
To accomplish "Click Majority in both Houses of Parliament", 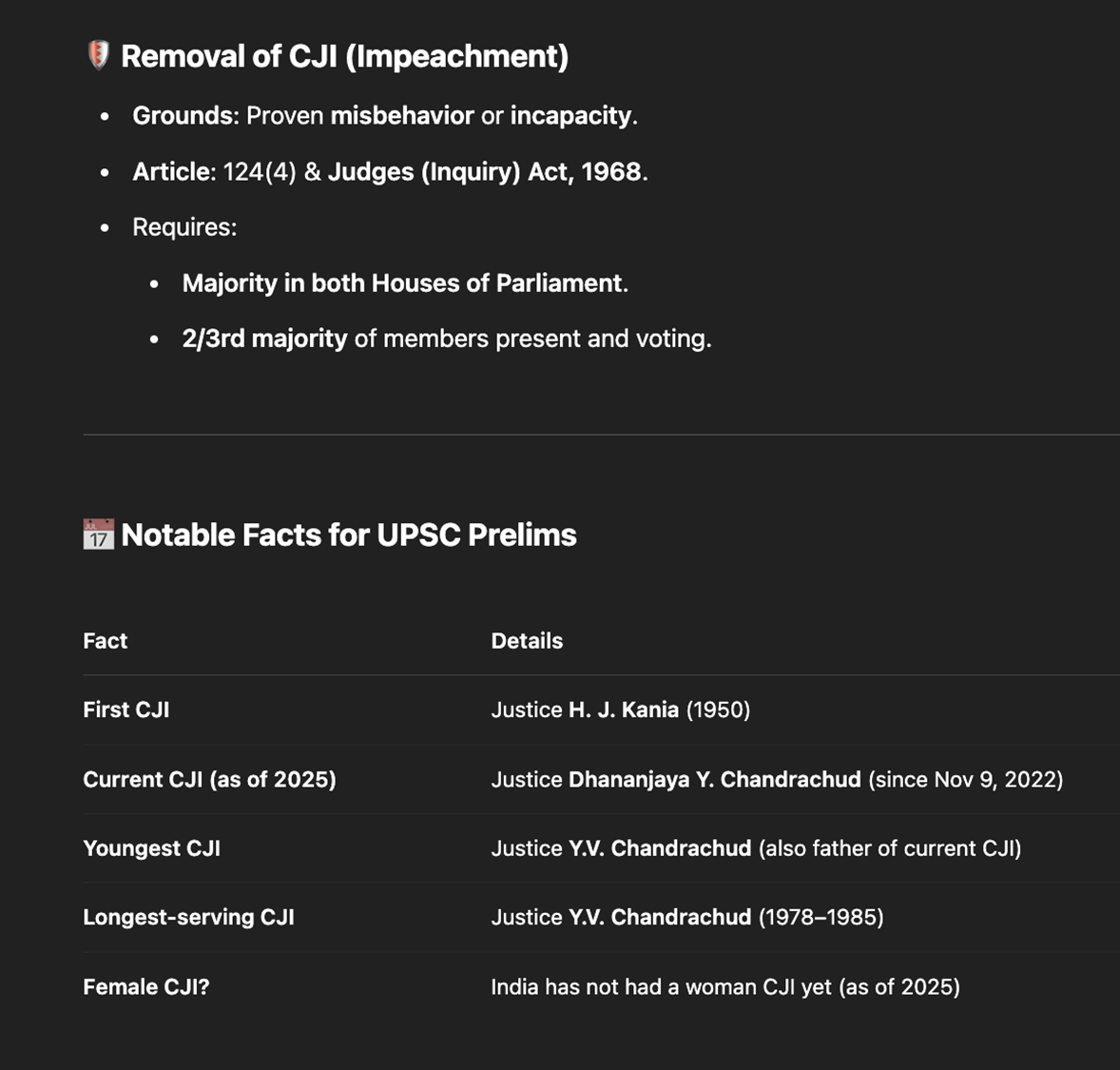I will (405, 283).
